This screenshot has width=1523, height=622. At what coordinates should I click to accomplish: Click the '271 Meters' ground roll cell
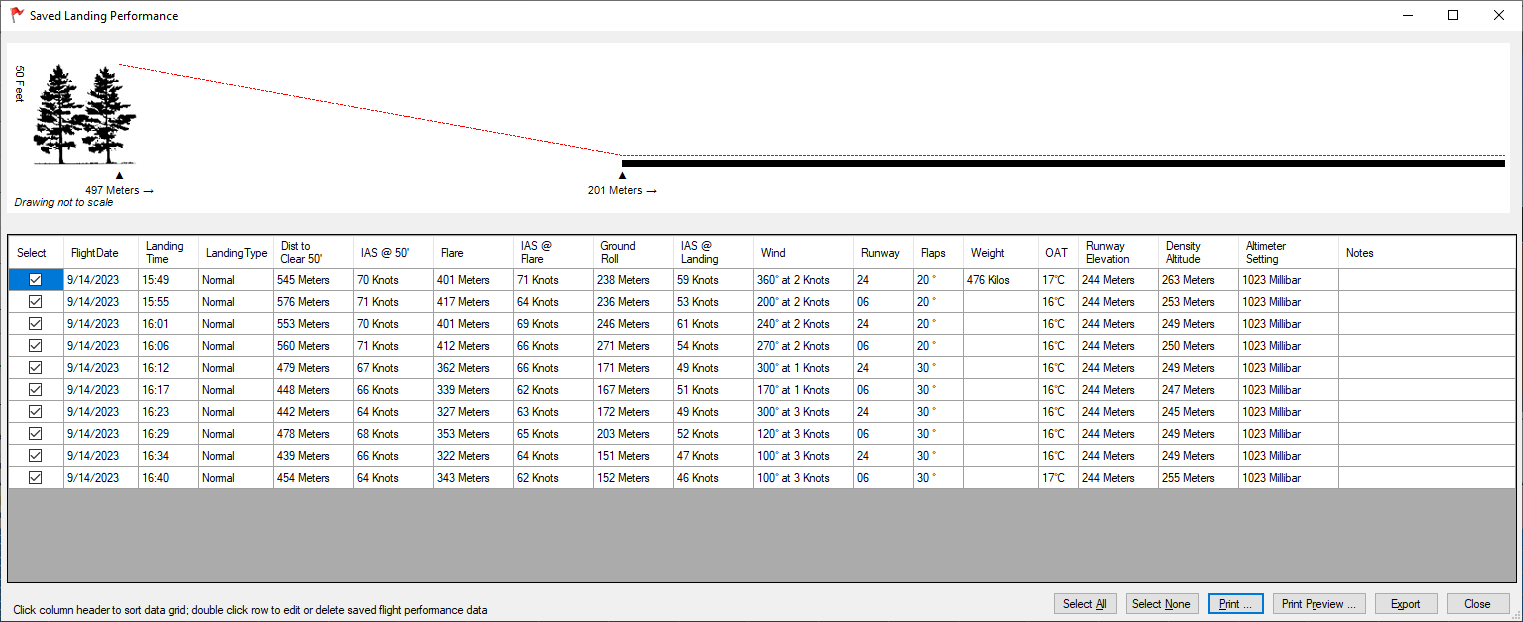click(x=633, y=346)
